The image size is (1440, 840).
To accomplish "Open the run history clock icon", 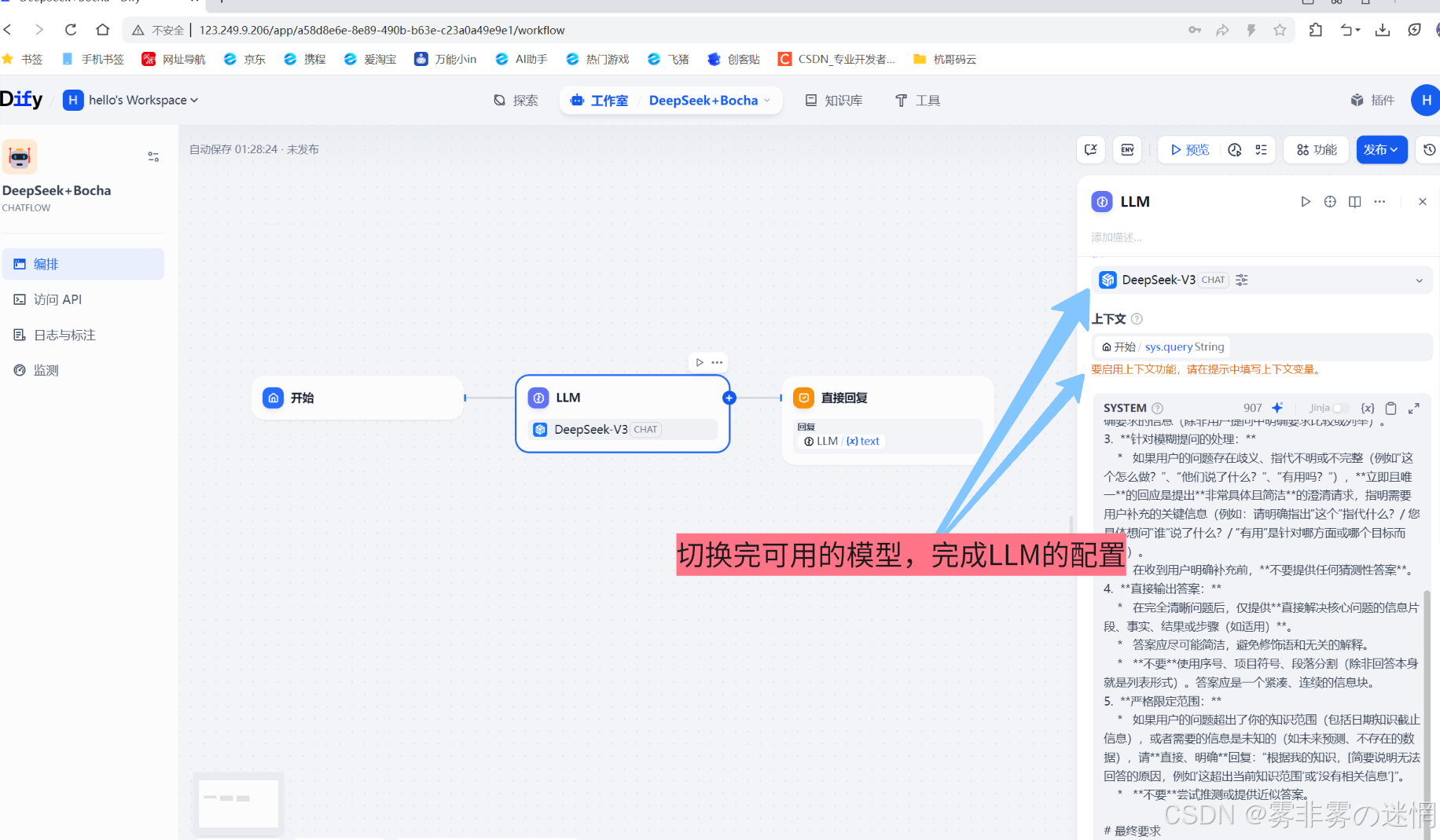I will (x=1235, y=149).
